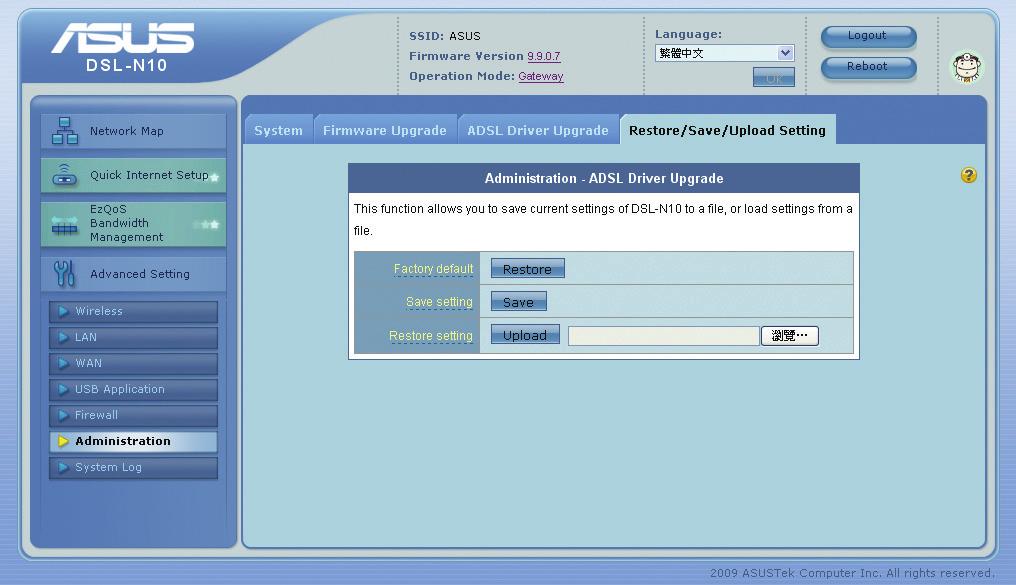The image size is (1016, 585).
Task: Open Advanced Setting from the sidebar
Action: (133, 274)
